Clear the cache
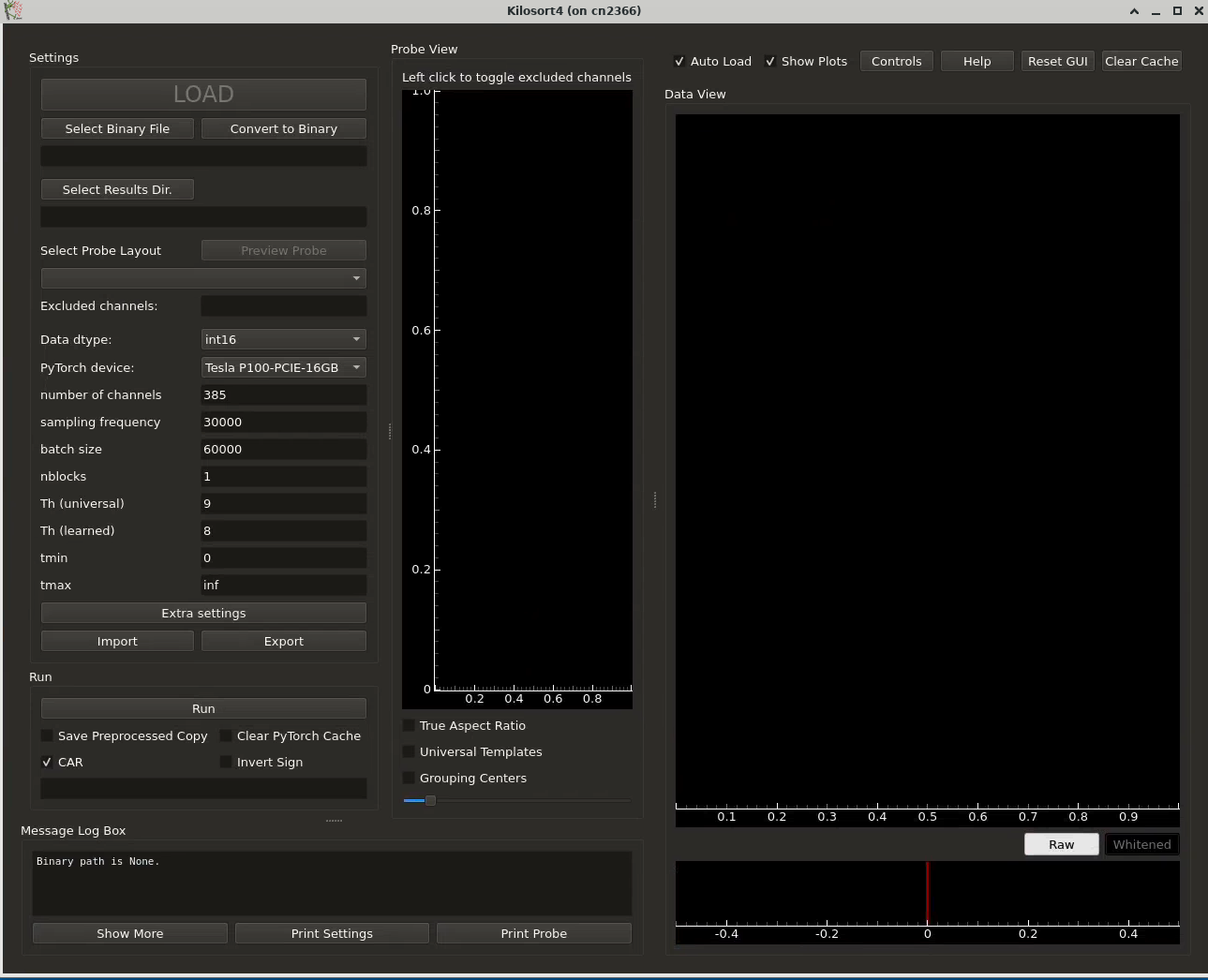 pos(1141,60)
